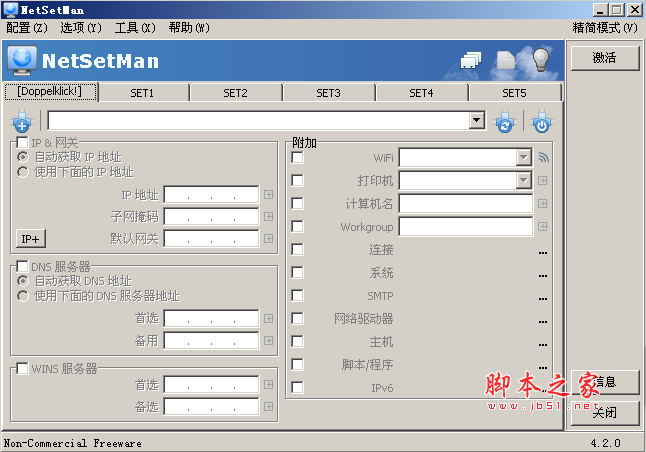Image resolution: width=646 pixels, height=452 pixels.
Task: Click the note page icon in header
Action: pos(506,60)
